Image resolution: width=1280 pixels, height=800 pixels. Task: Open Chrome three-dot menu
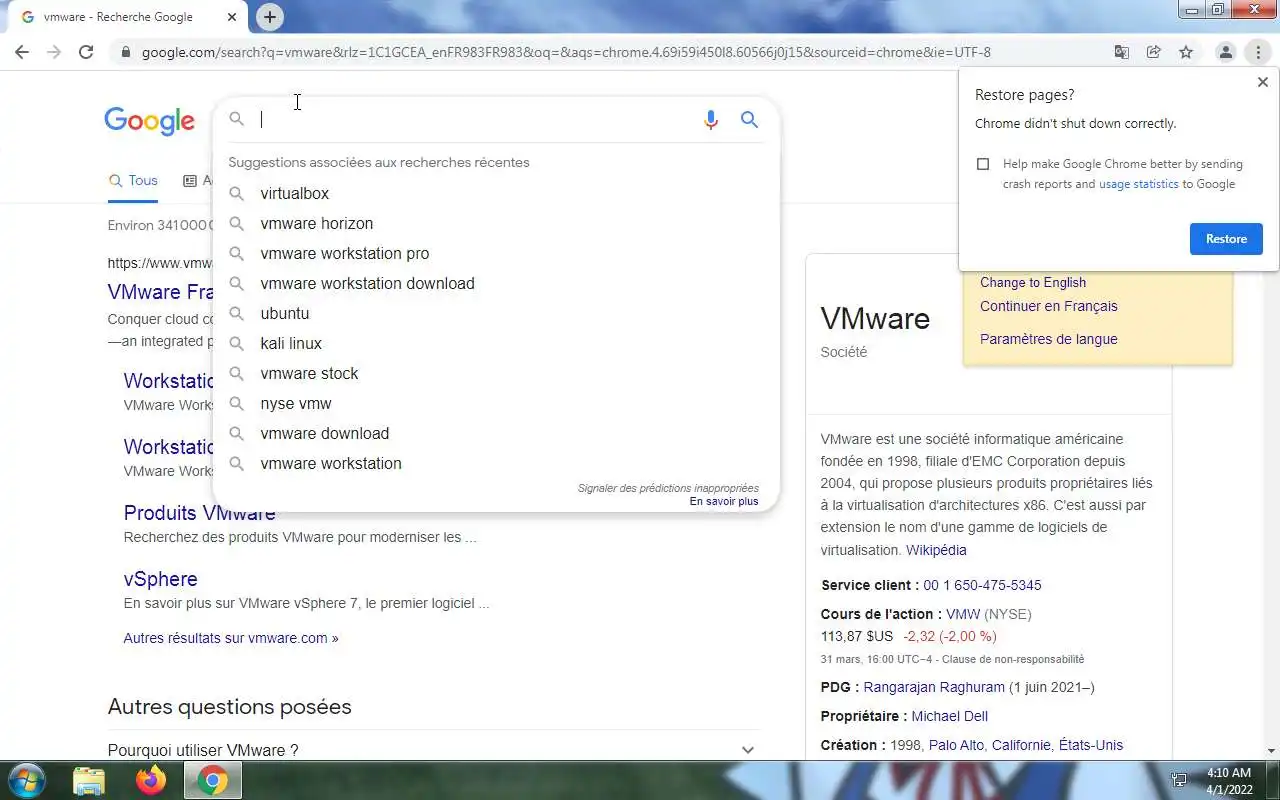click(1257, 52)
